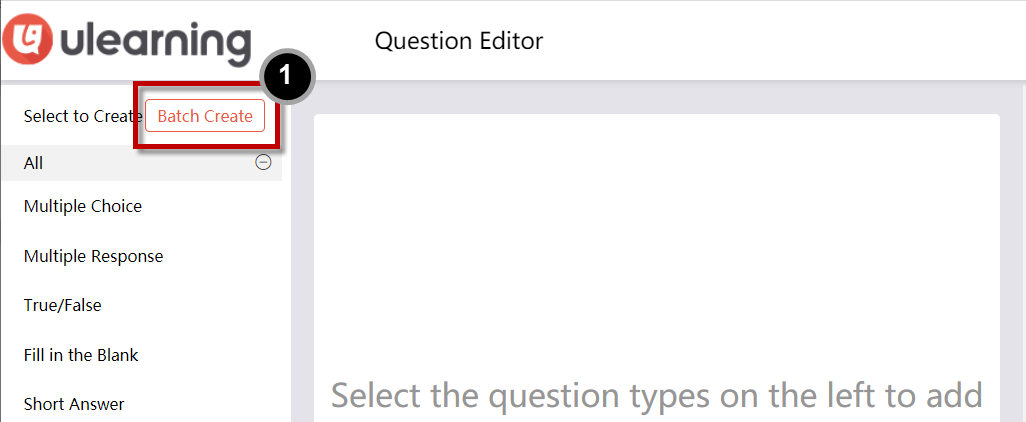Click the Select to Create label
1026x422 pixels.
click(83, 116)
